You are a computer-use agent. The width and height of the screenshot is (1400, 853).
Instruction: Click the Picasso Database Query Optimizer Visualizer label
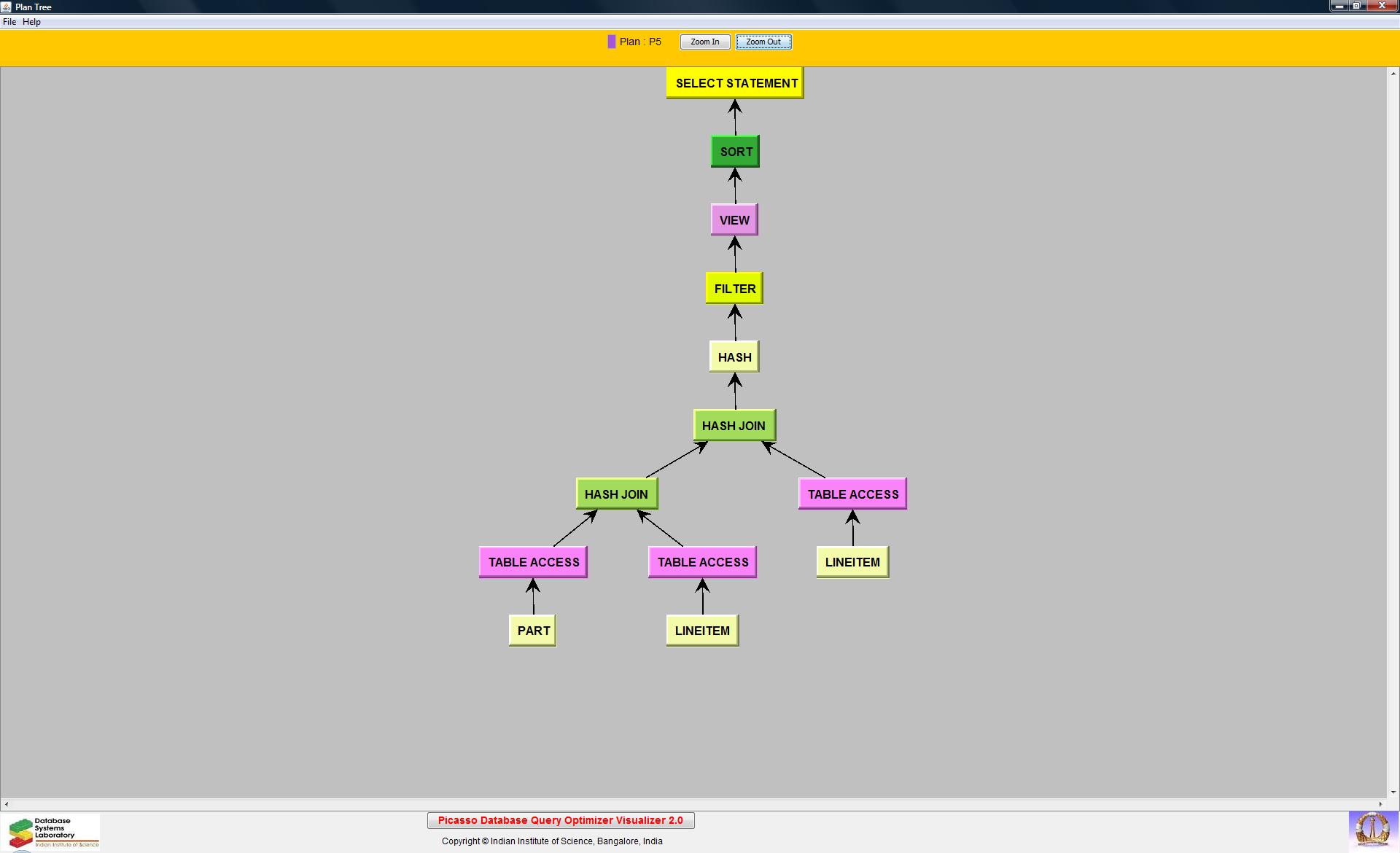[x=560, y=820]
